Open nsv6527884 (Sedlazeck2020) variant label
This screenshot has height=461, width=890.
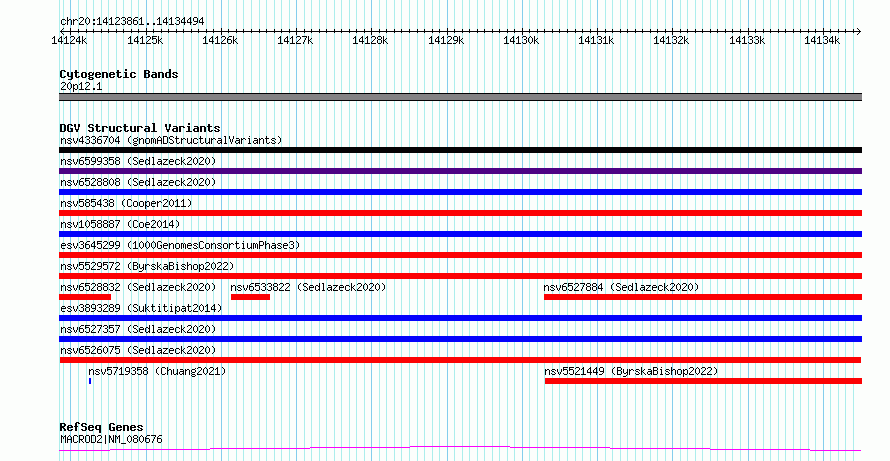point(621,287)
